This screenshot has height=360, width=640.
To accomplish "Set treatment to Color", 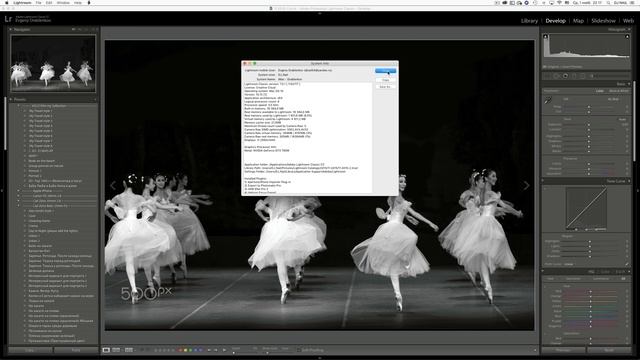I will pos(600,91).
